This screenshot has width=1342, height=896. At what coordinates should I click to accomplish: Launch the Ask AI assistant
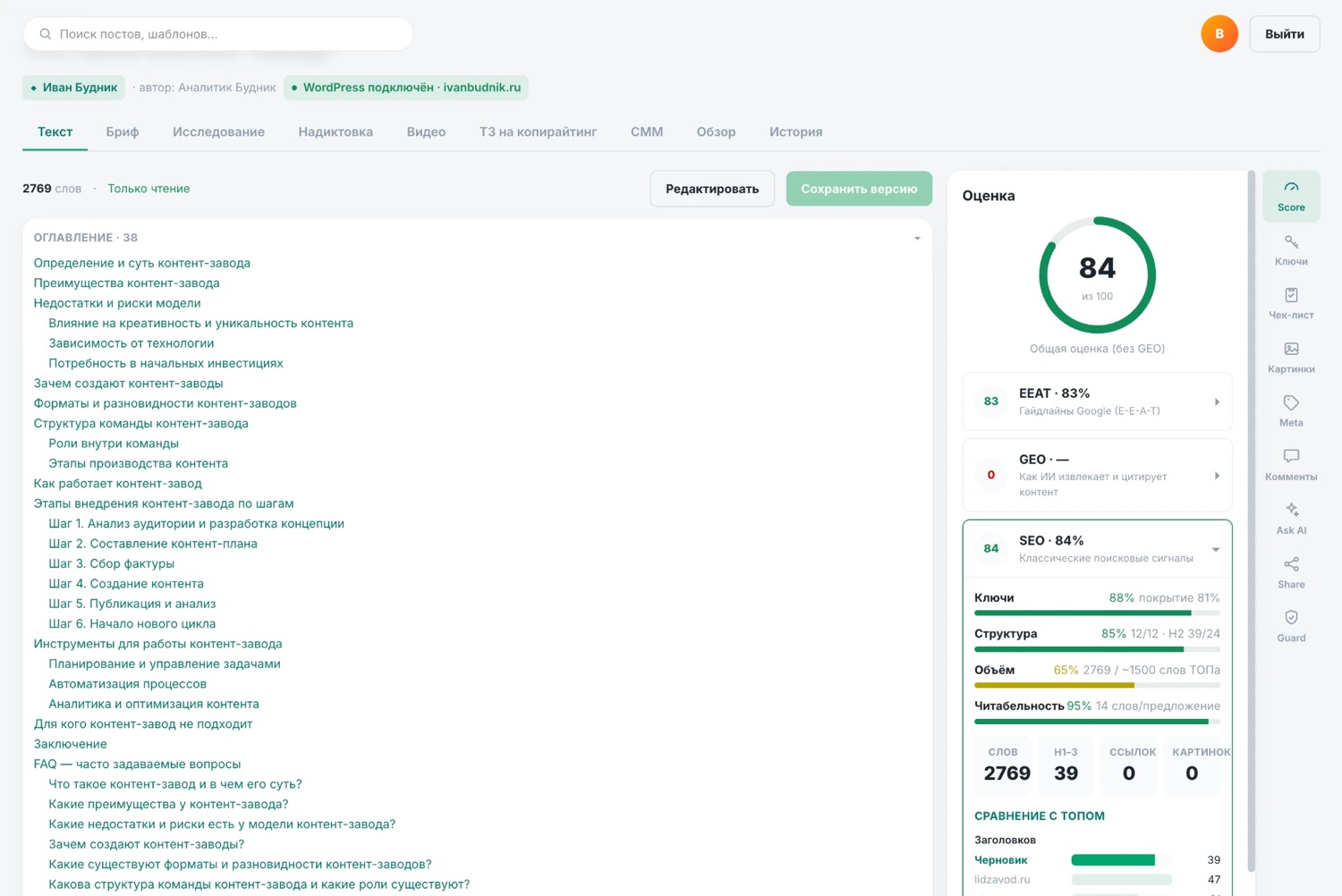1291,519
